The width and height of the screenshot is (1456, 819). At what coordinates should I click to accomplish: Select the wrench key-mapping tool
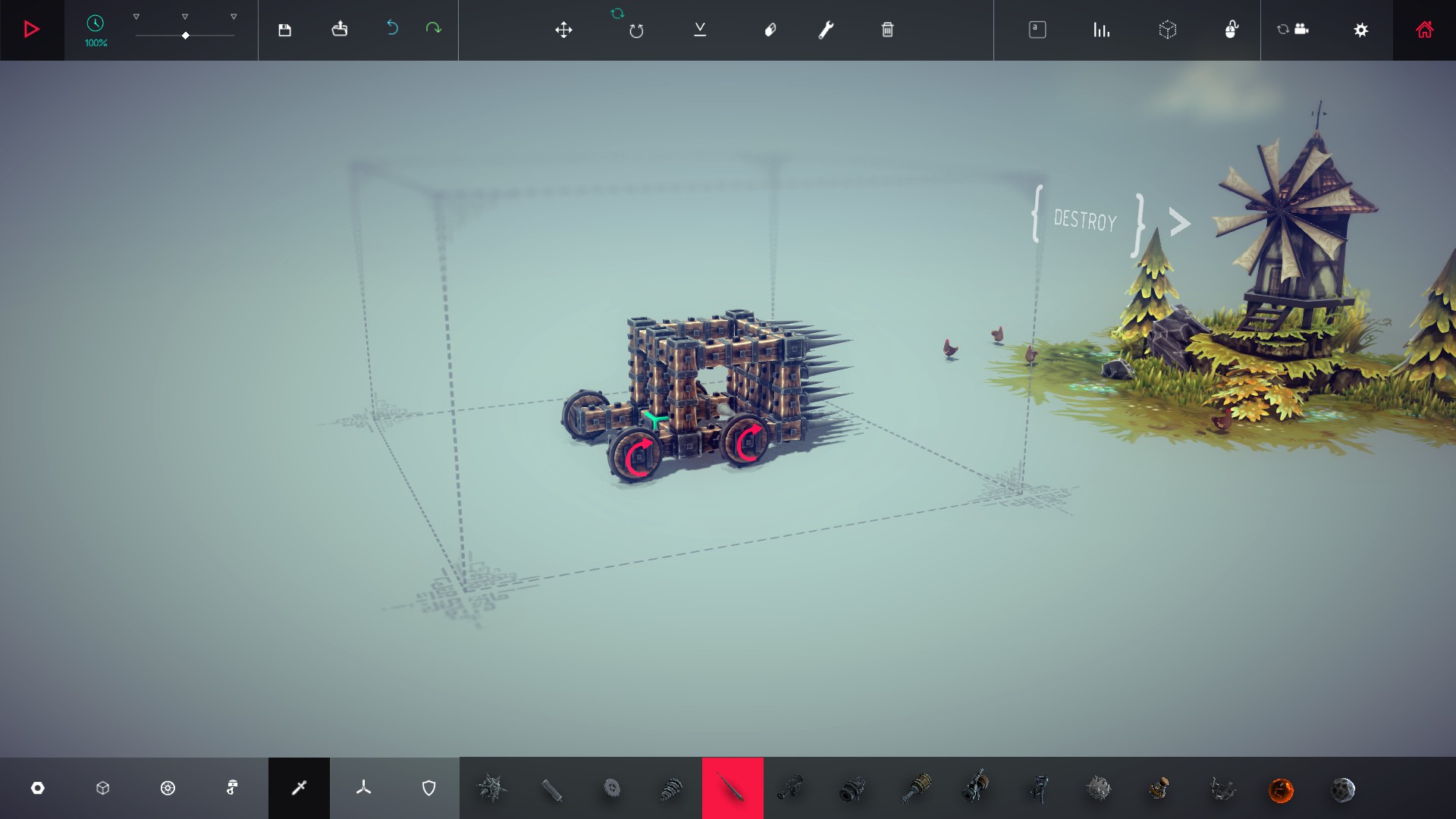point(826,30)
